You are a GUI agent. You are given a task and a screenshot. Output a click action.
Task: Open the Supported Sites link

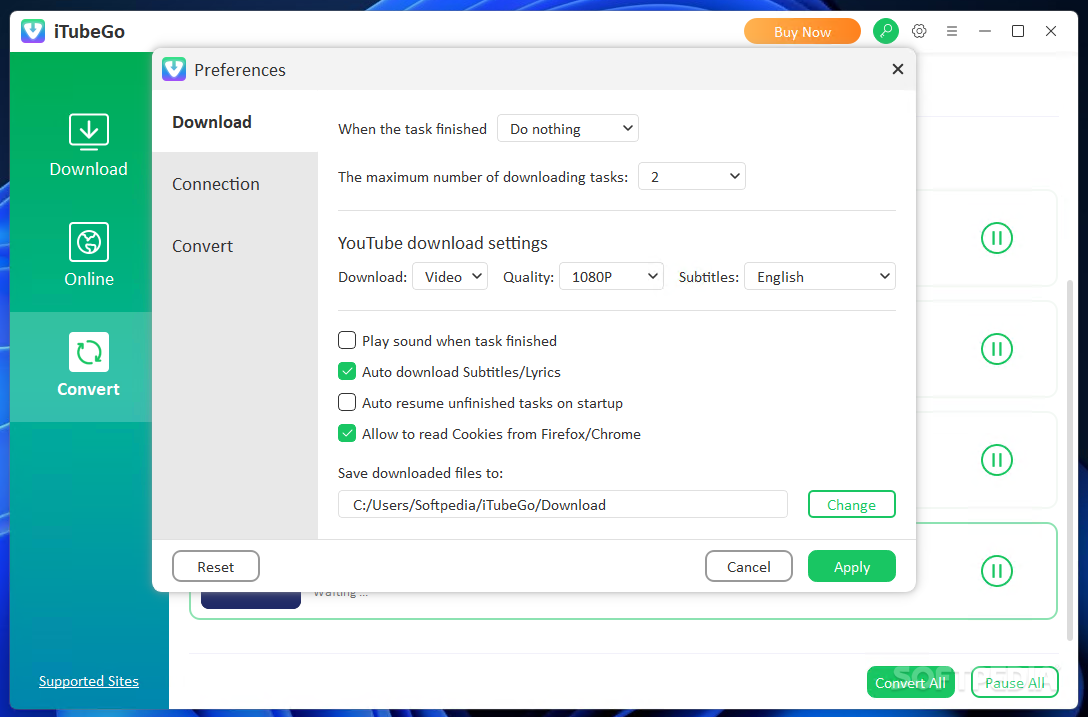pyautogui.click(x=88, y=681)
